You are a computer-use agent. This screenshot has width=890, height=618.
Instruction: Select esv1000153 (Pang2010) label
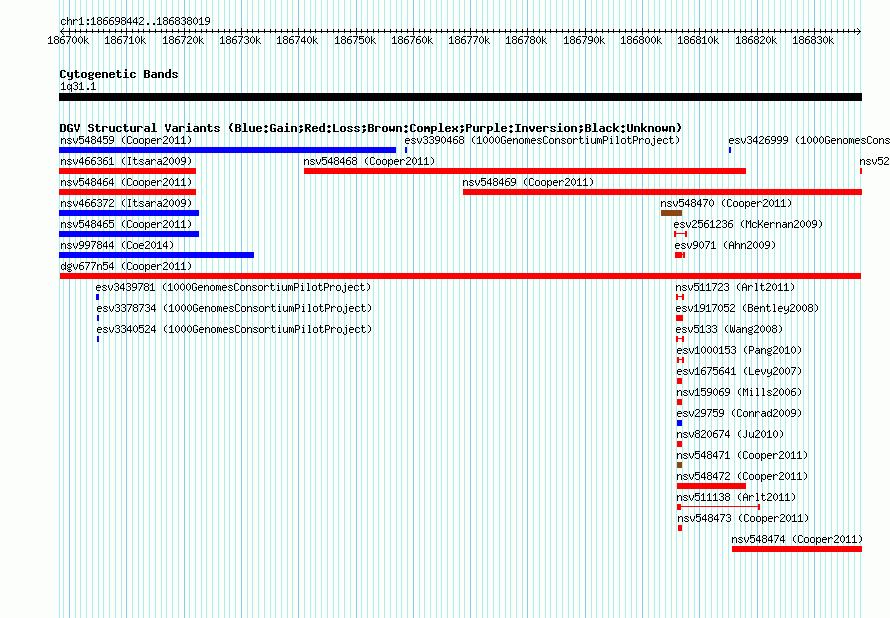[x=739, y=350]
